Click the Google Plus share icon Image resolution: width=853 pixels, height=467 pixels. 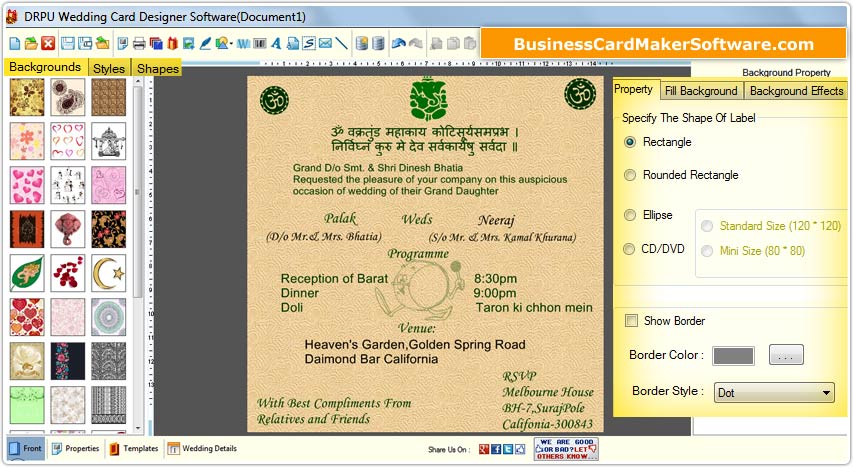click(484, 449)
